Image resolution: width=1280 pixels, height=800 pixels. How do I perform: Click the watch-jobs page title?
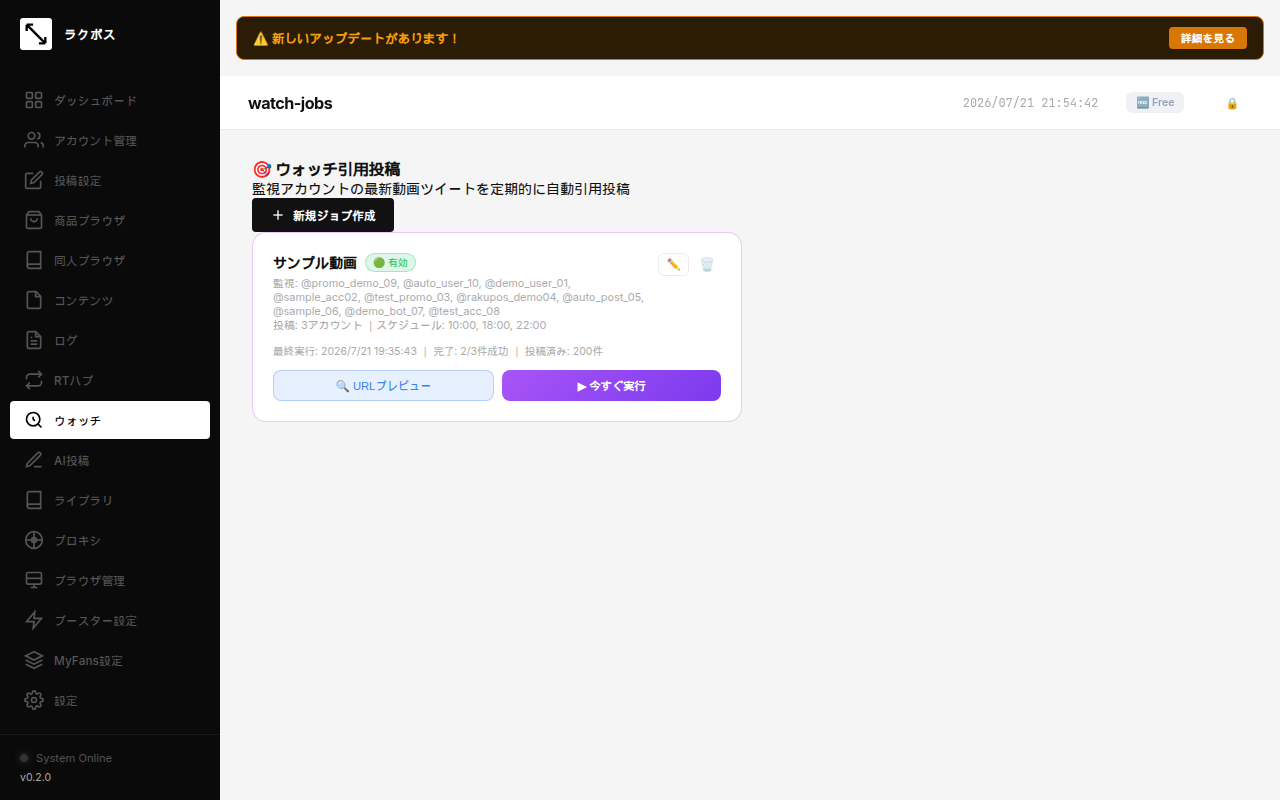click(x=290, y=103)
